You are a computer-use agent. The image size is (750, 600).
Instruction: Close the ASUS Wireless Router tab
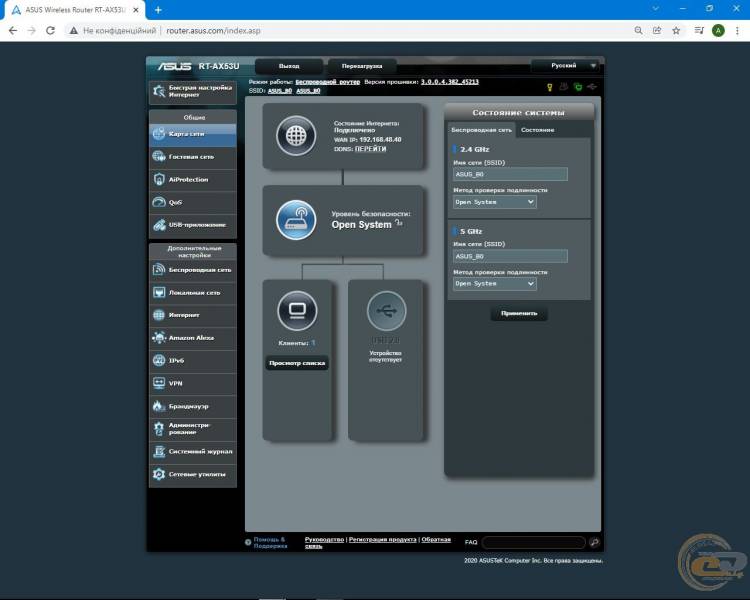coord(136,10)
